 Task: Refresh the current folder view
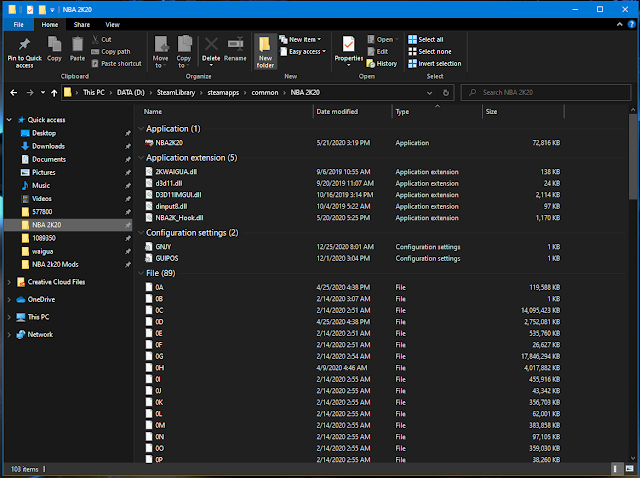pyautogui.click(x=446, y=93)
